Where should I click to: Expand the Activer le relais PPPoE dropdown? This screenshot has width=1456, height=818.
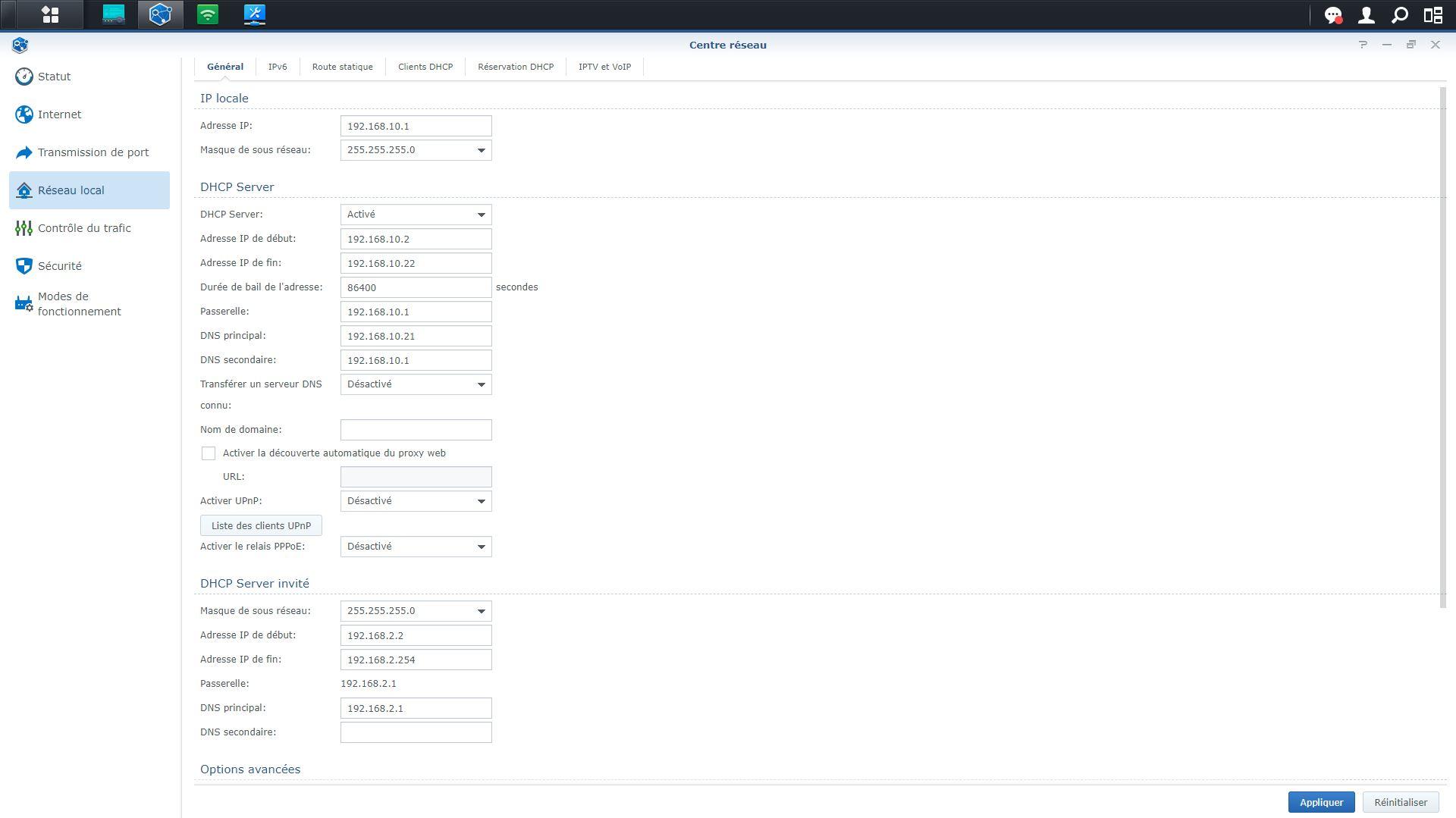pos(416,547)
